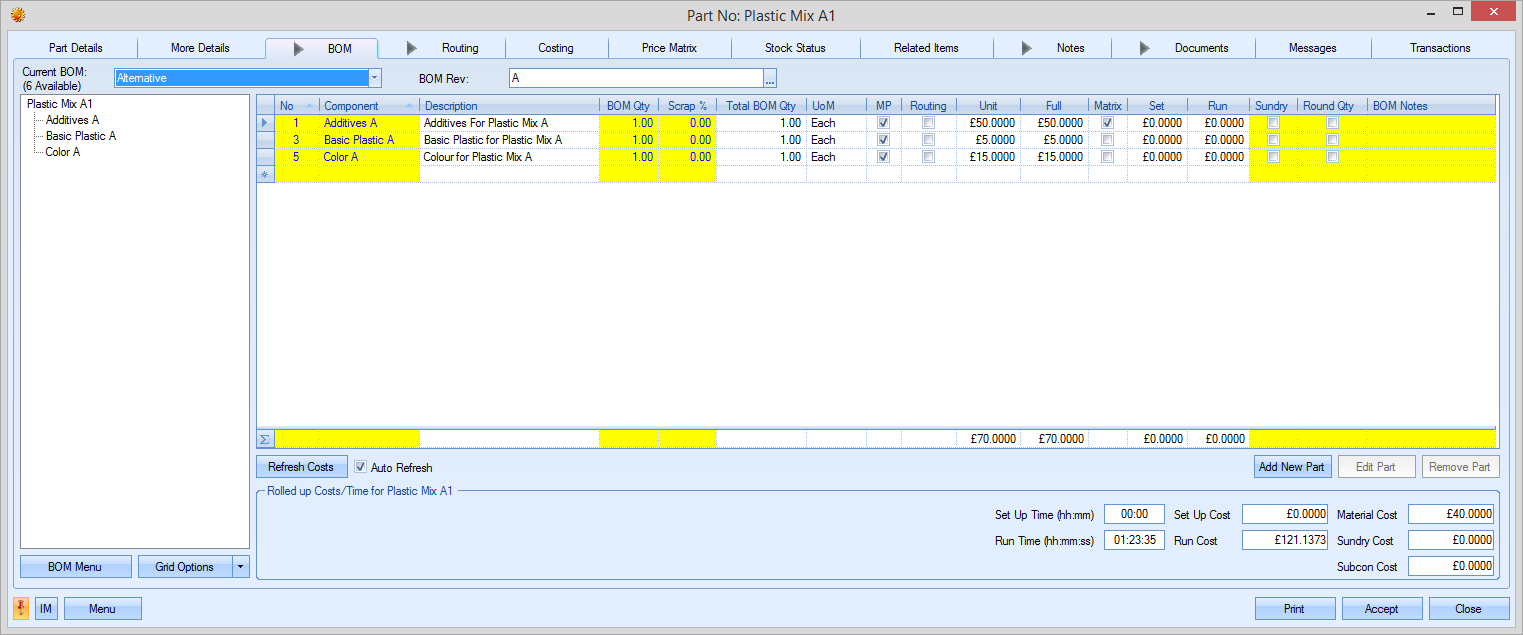Click the Add New Part button
The width and height of the screenshot is (1523, 635).
tap(1291, 467)
